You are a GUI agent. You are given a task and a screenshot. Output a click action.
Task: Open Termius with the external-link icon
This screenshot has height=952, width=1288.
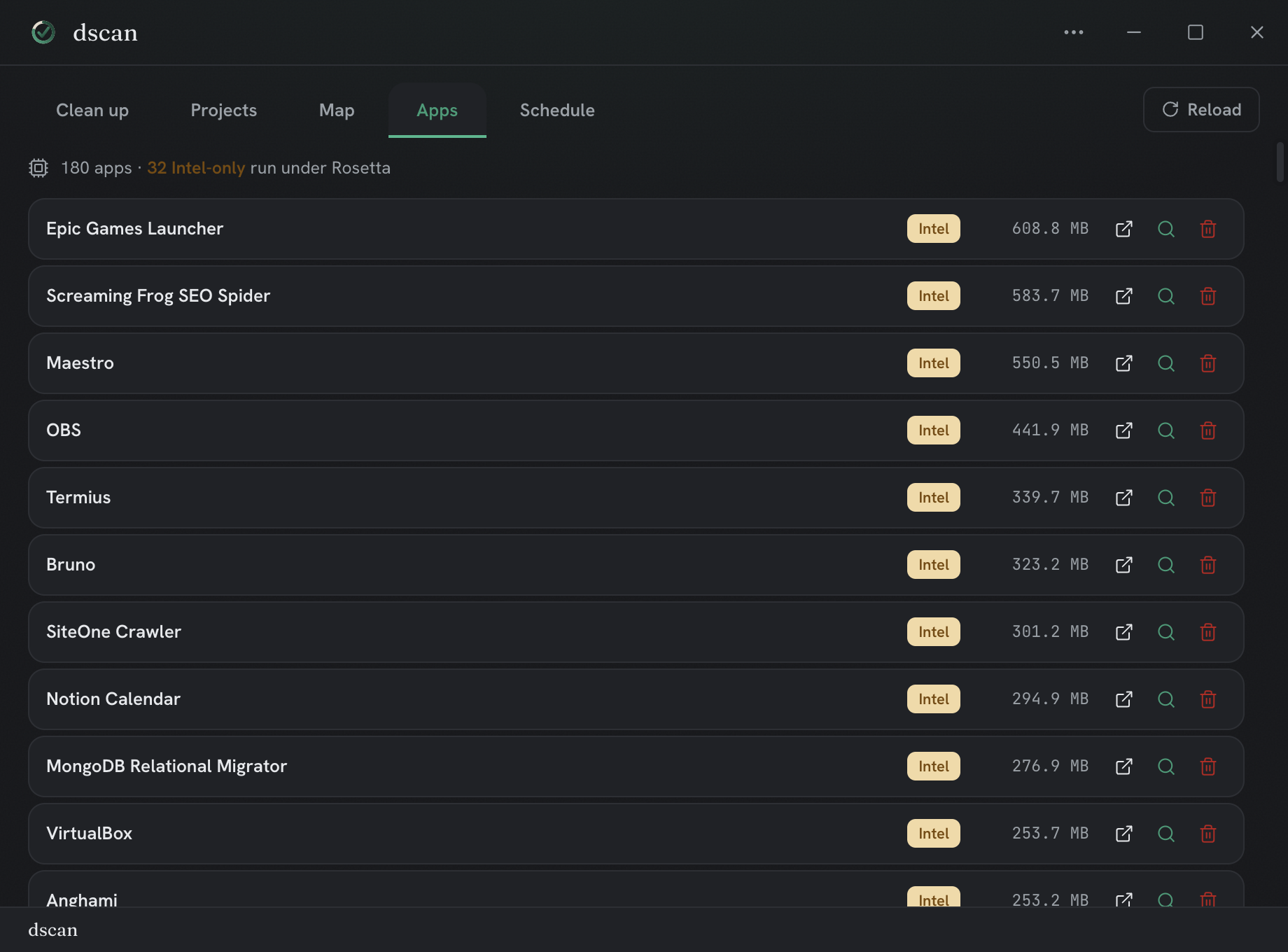tap(1123, 498)
